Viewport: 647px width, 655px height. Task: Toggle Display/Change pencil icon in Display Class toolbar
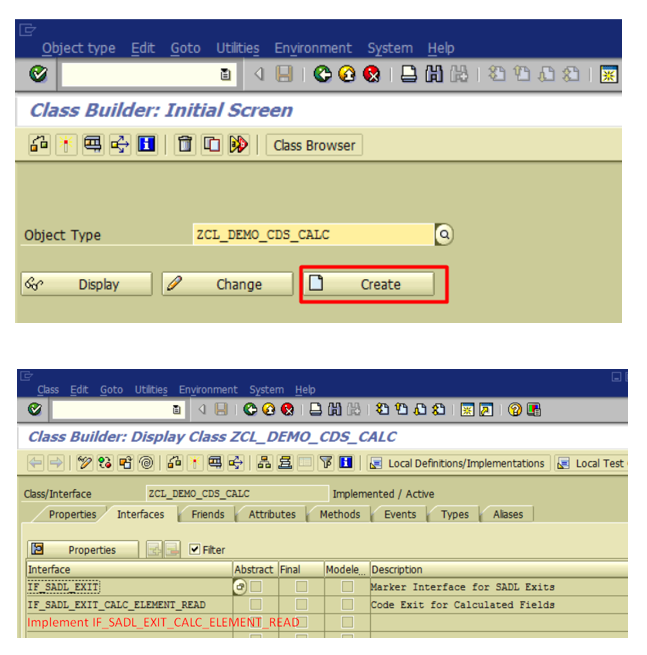(84, 463)
